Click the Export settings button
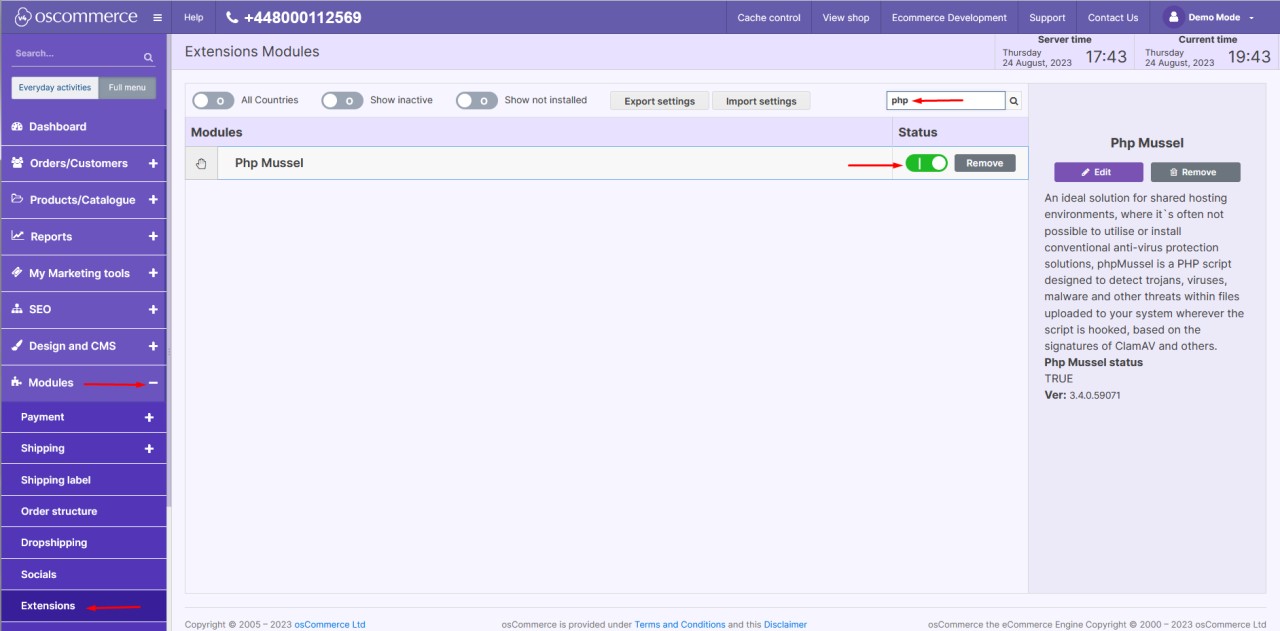The width and height of the screenshot is (1280, 631). [x=659, y=101]
